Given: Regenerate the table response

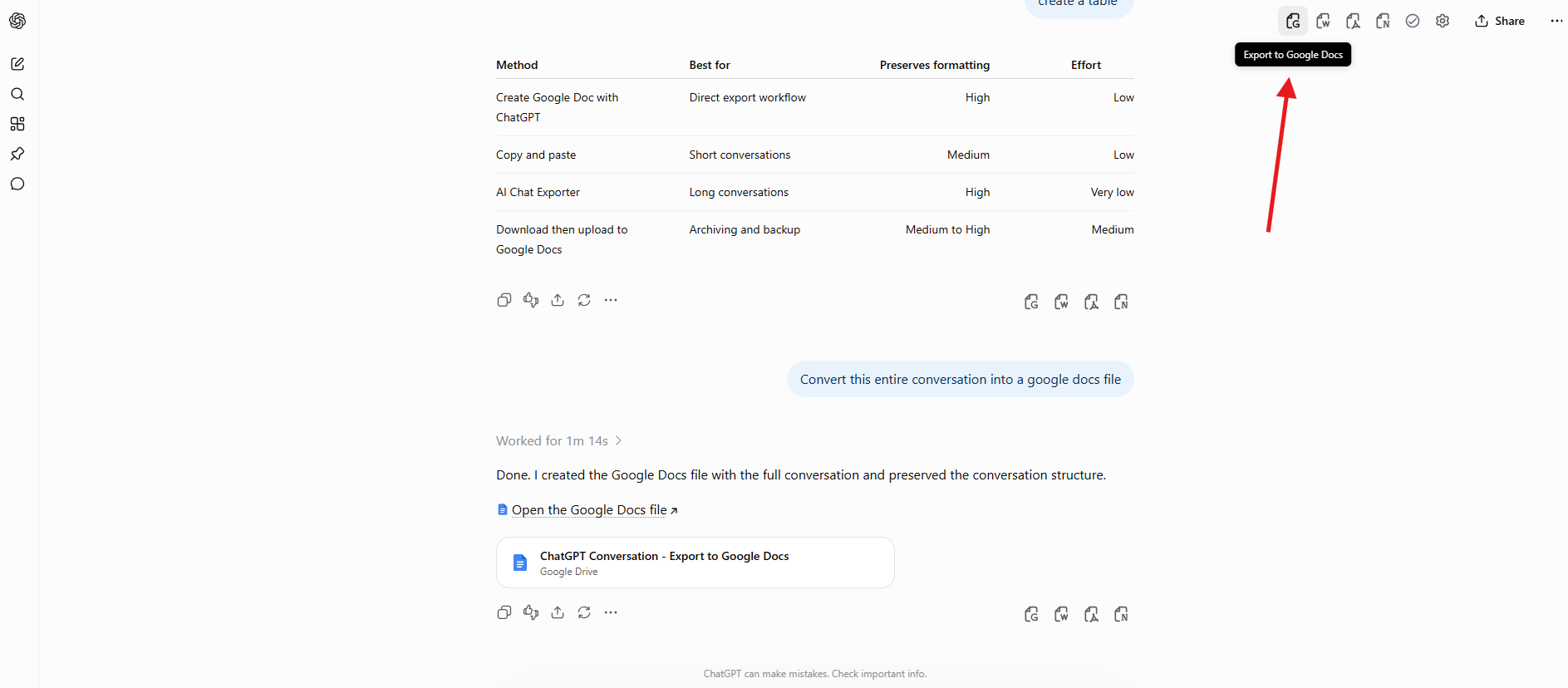Looking at the screenshot, I should [x=584, y=300].
